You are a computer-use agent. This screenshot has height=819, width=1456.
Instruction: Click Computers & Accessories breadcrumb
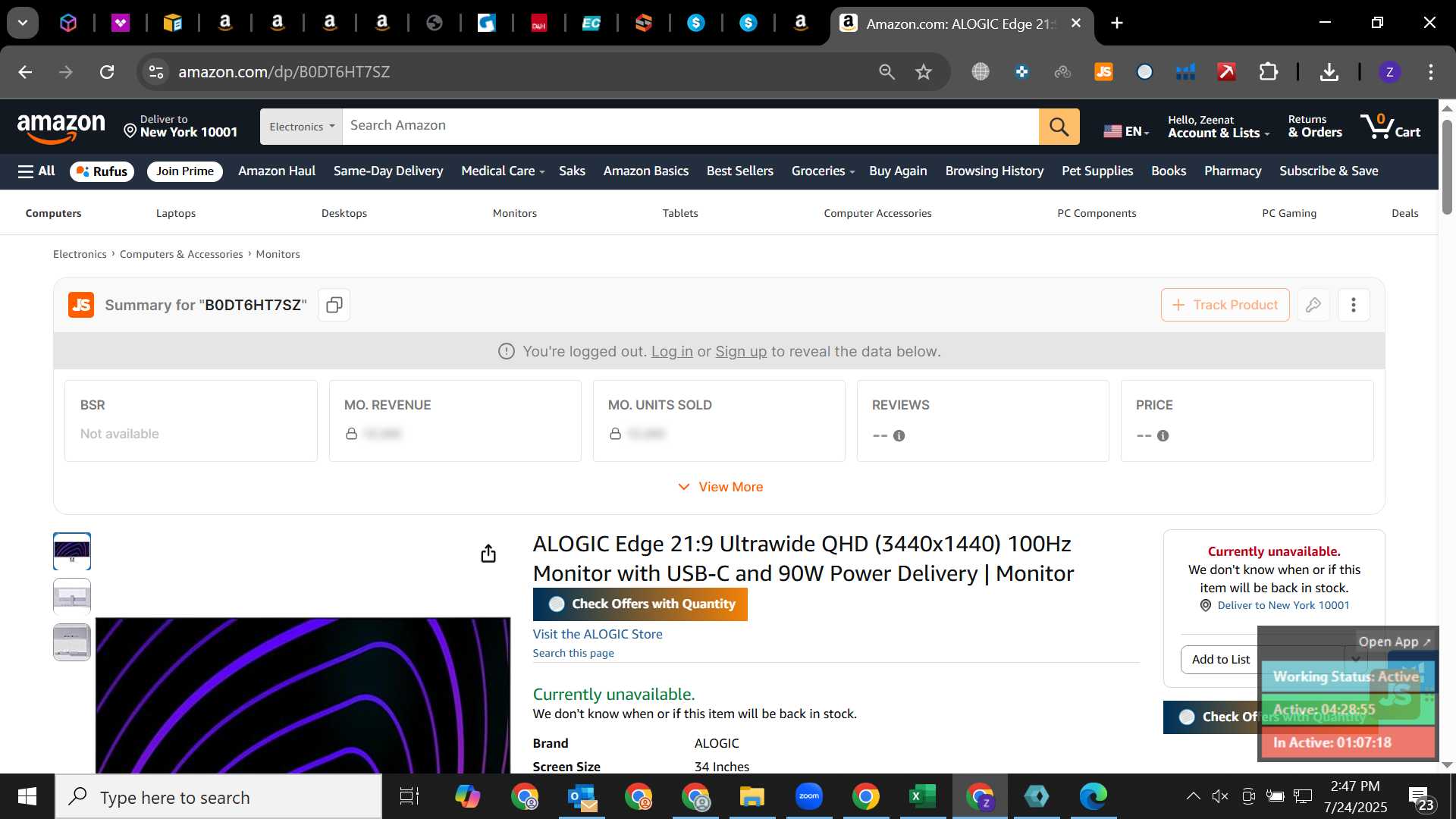point(181,254)
